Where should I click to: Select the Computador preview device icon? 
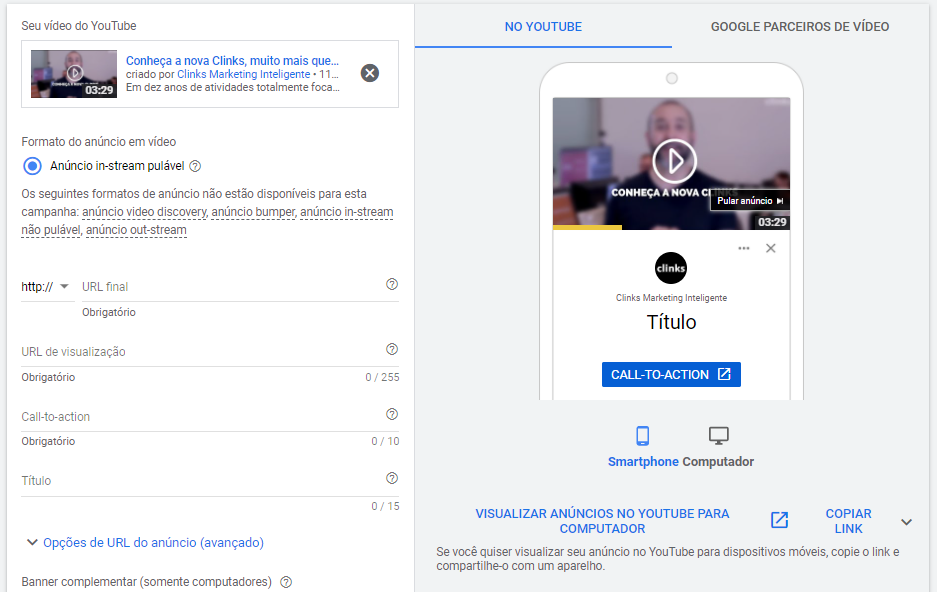point(718,435)
